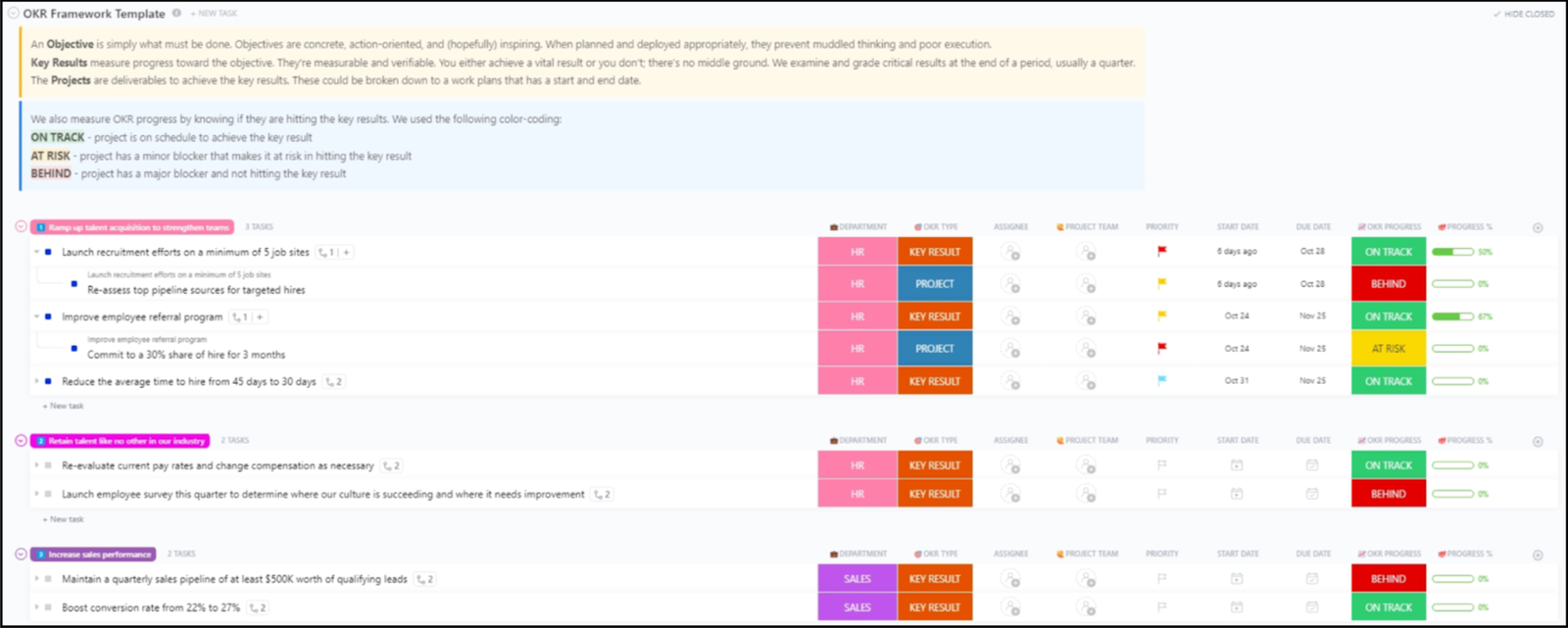Change blue priority flag on Reduce average time
The image size is (1568, 628).
point(1162,380)
